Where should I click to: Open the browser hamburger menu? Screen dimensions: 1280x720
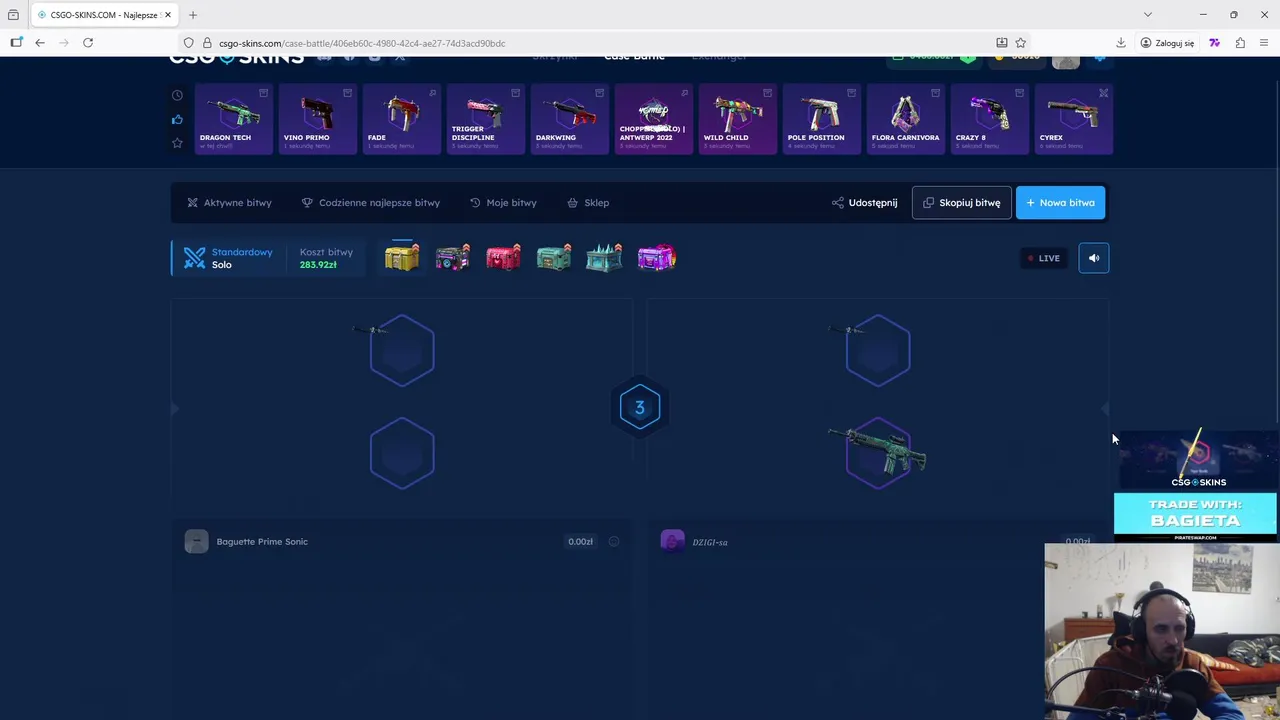pos(1264,43)
